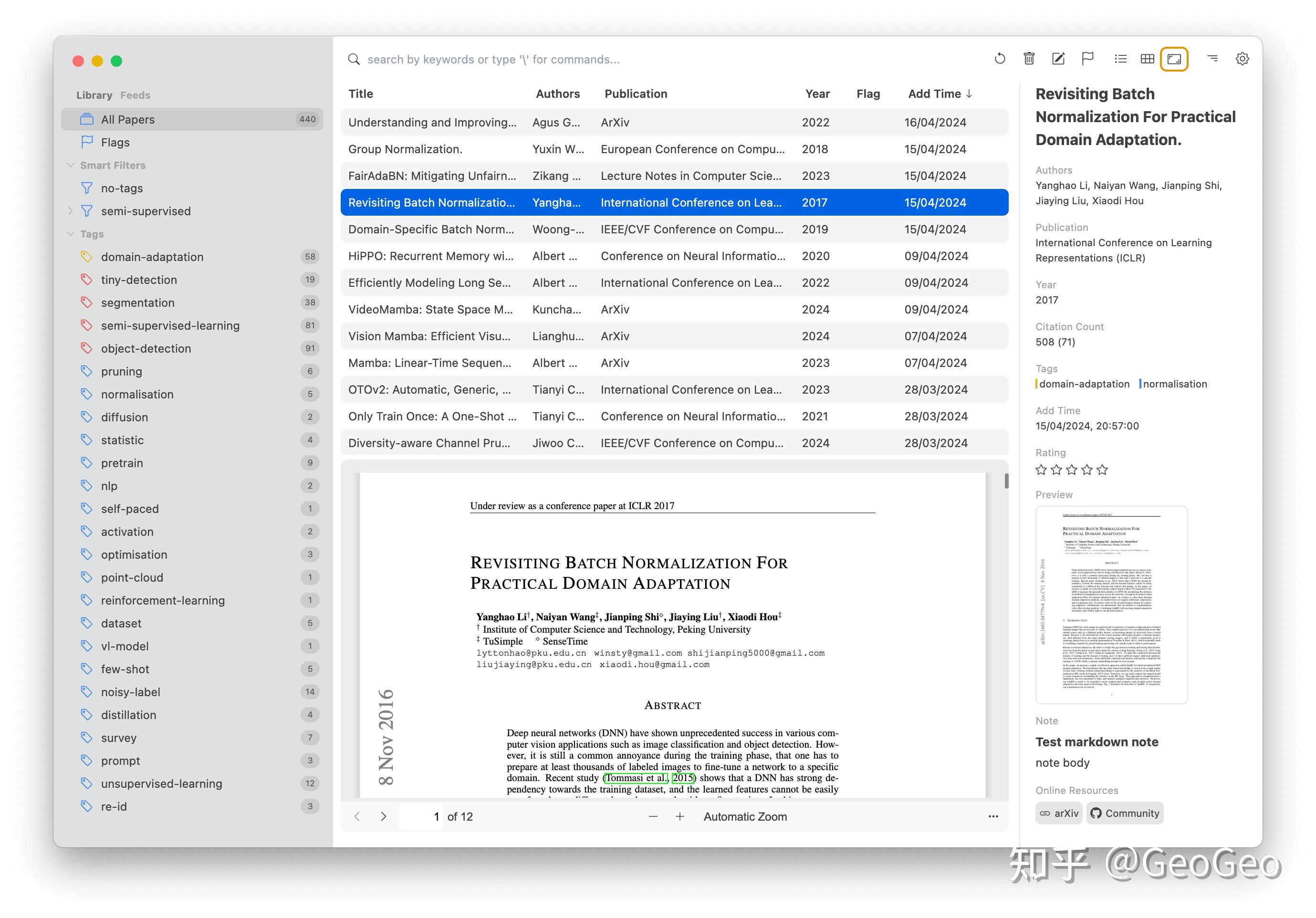Click the search keywords input field
This screenshot has height=918, width=1316.
pos(573,60)
